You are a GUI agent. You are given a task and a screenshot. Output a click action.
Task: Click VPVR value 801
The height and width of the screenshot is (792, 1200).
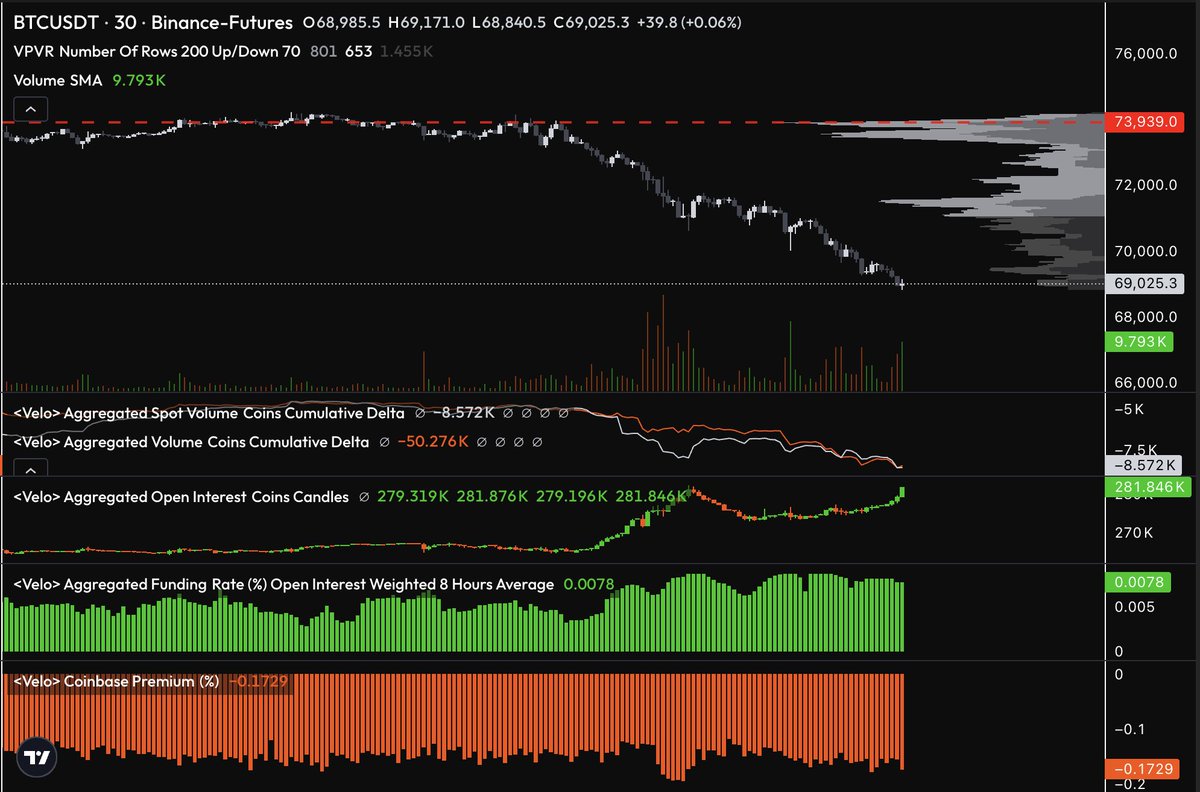(323, 51)
